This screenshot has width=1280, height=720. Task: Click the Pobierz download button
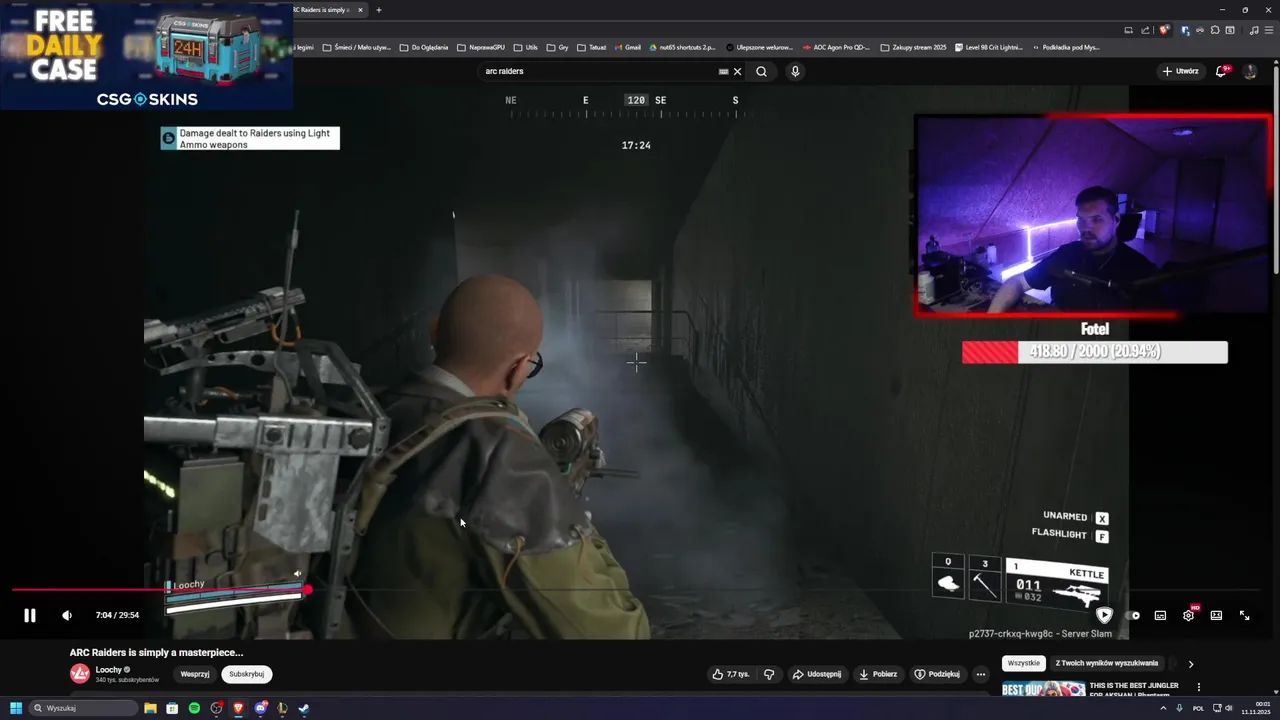878,674
